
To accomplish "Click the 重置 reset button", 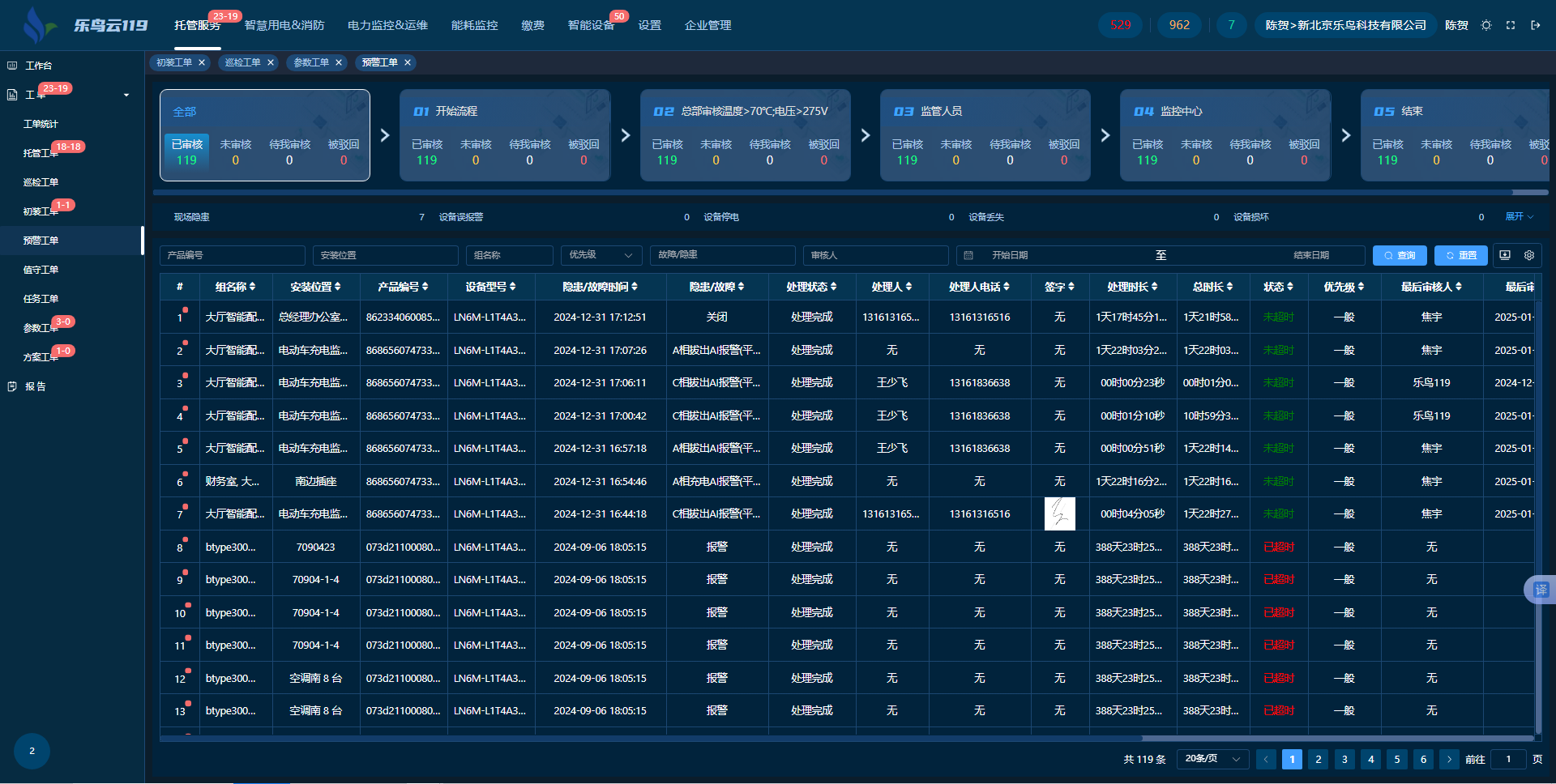I will click(x=1460, y=255).
